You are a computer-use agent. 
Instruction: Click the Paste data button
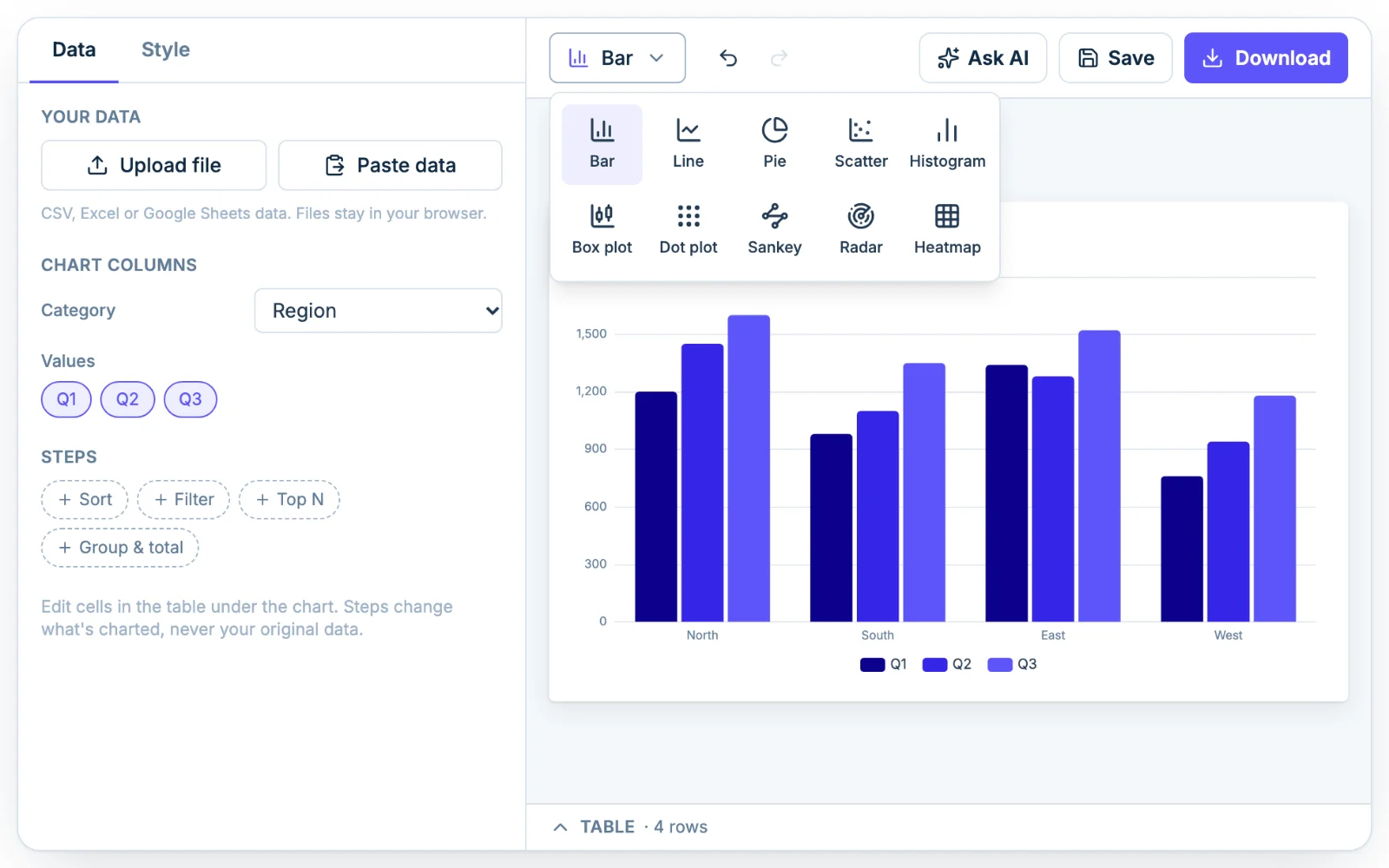[x=390, y=165]
